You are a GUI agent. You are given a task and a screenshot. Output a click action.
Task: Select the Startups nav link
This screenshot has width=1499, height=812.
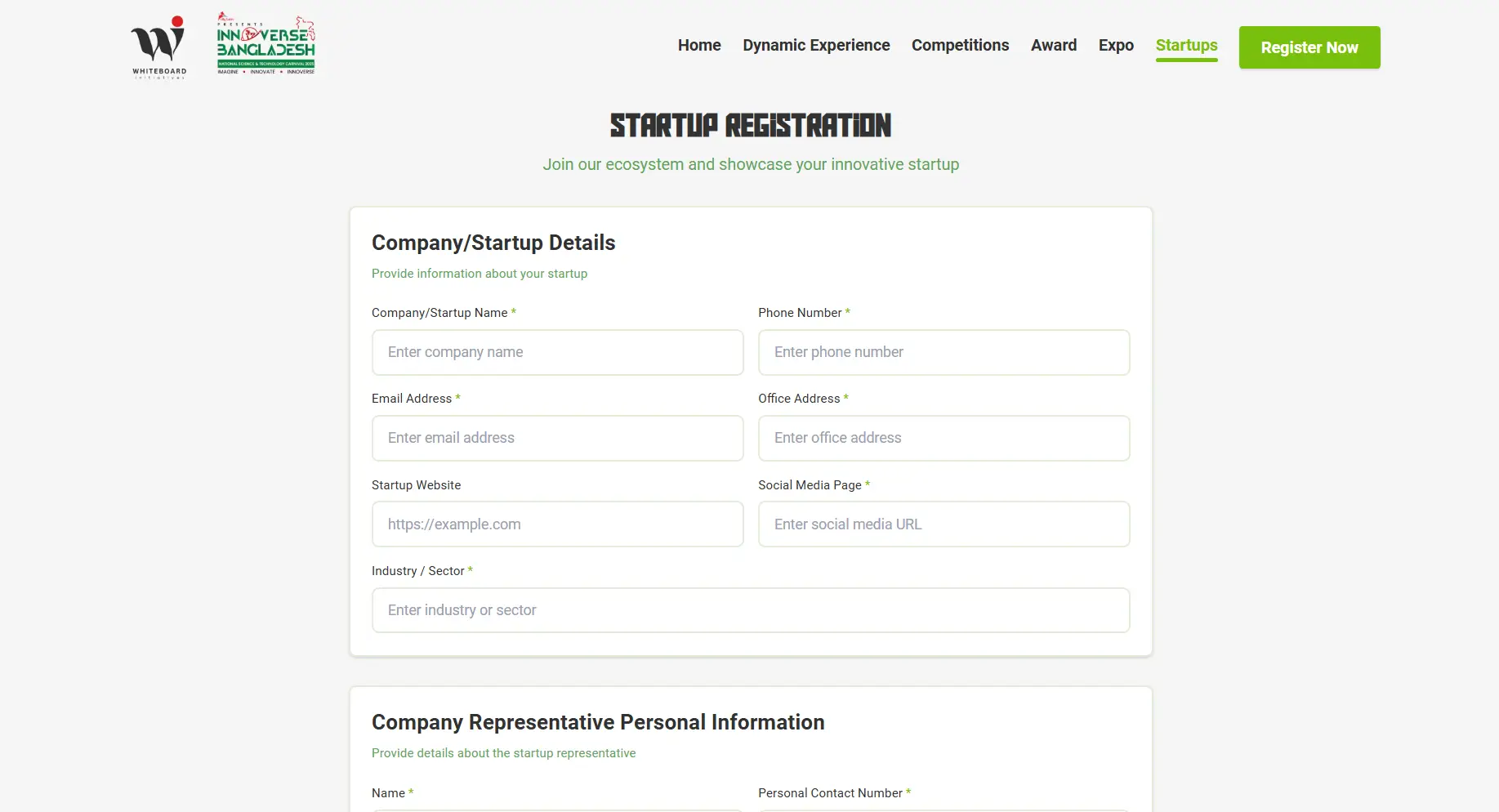click(x=1186, y=46)
